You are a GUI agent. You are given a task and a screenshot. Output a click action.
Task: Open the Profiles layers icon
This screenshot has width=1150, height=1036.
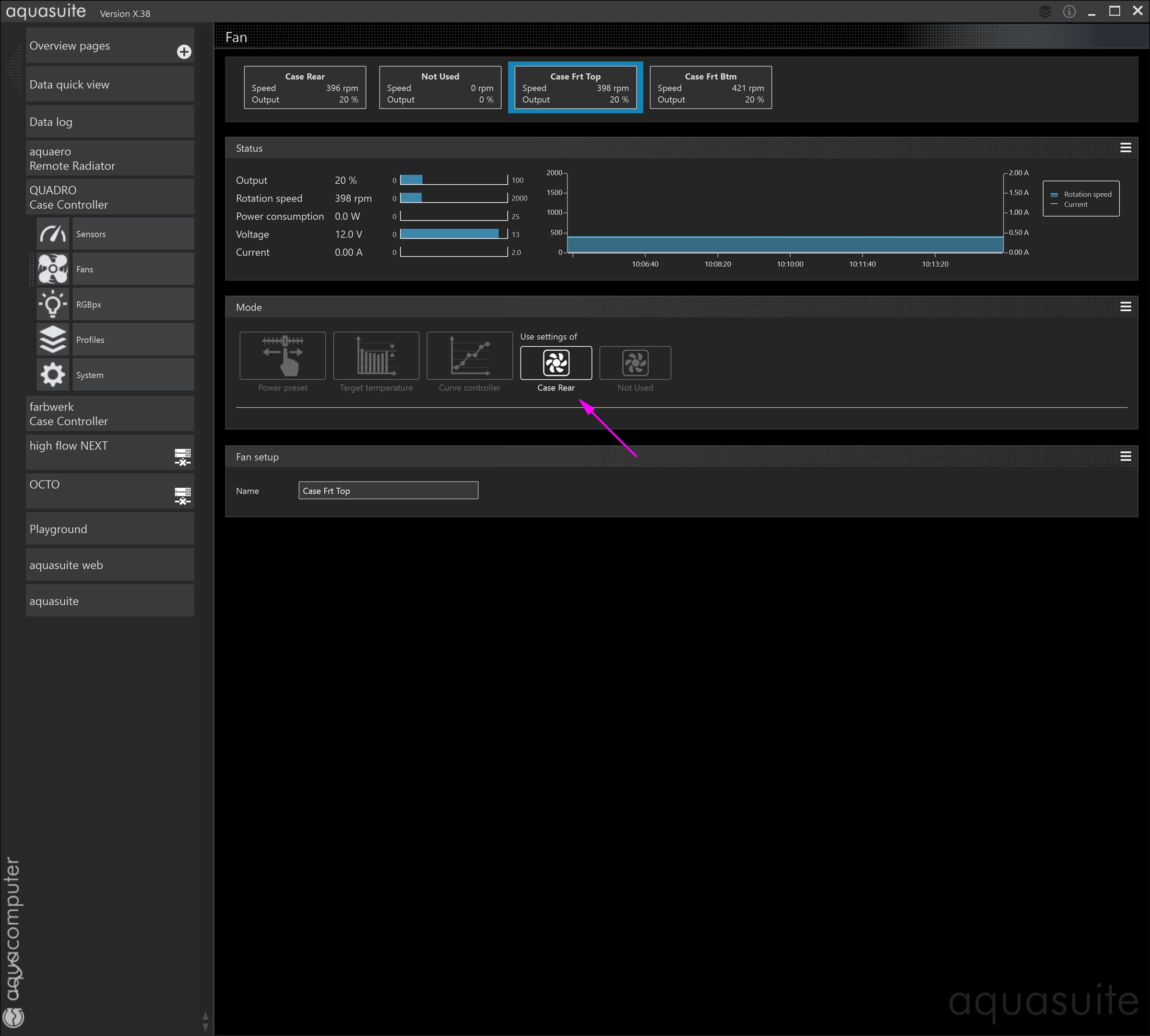52,340
